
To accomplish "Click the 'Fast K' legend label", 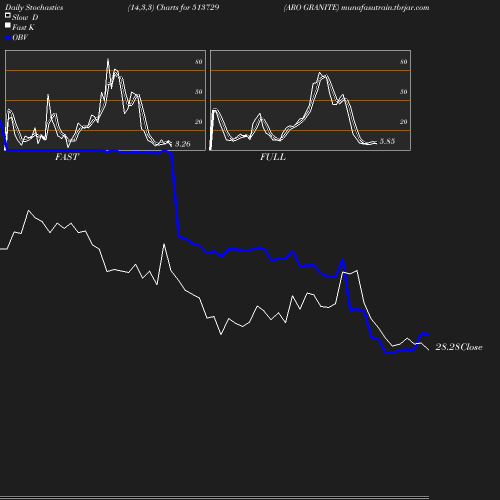I will [23, 28].
